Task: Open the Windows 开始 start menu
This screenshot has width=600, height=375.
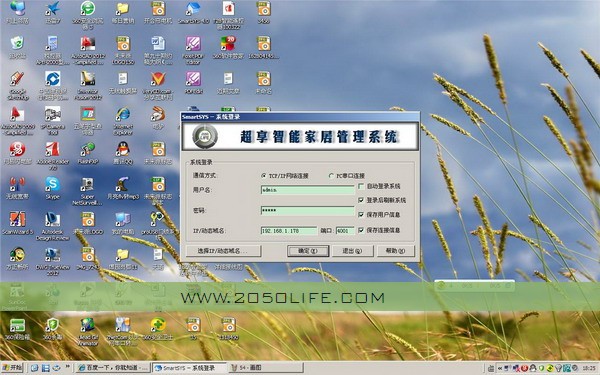Action: click(13, 368)
